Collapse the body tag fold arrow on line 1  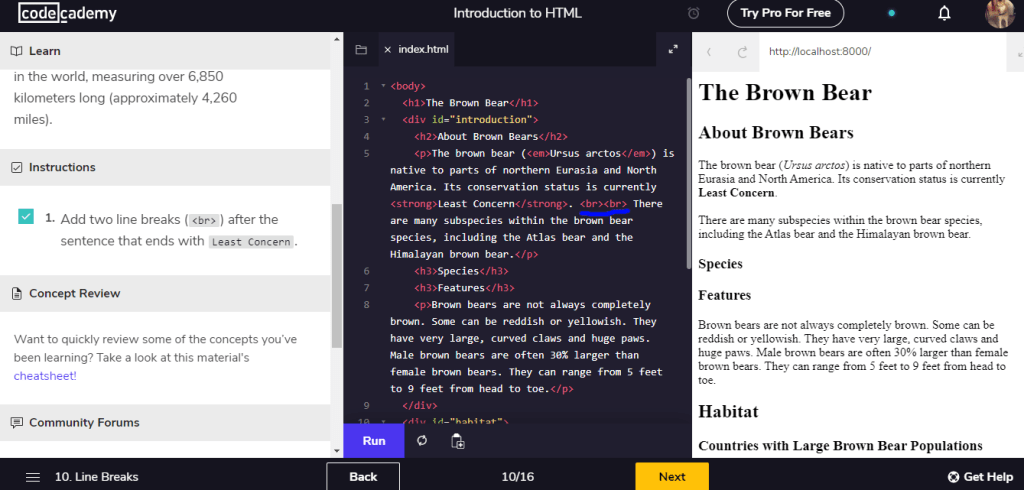pos(383,87)
